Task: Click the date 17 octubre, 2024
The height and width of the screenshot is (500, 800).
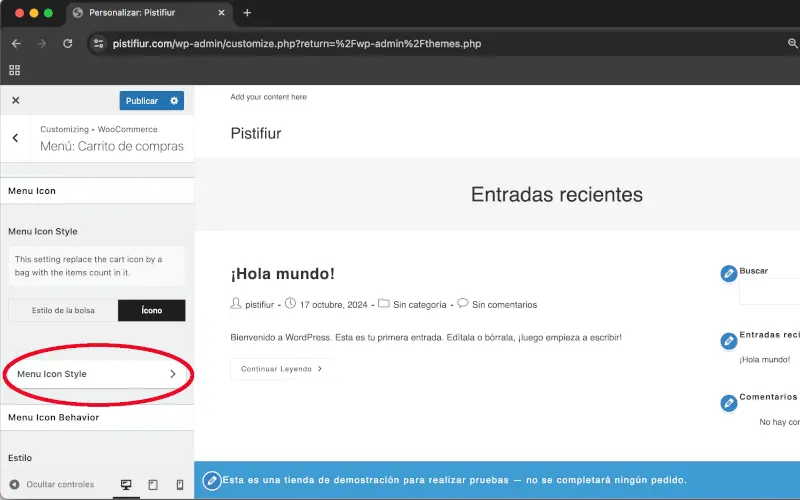Action: 333,305
